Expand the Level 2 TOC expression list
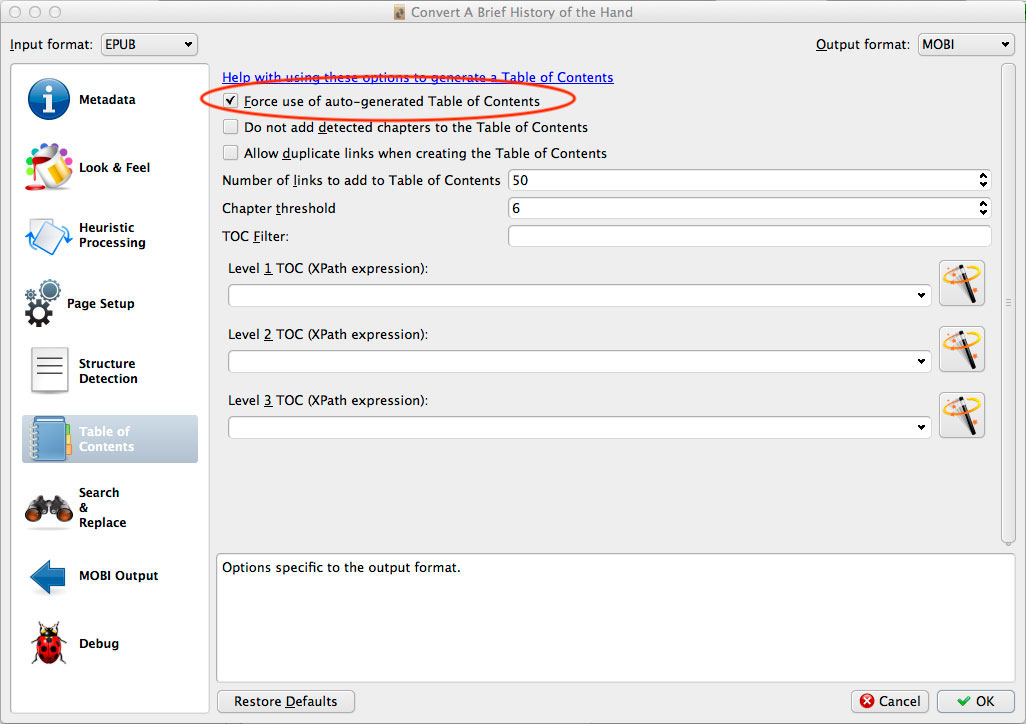 tap(921, 361)
